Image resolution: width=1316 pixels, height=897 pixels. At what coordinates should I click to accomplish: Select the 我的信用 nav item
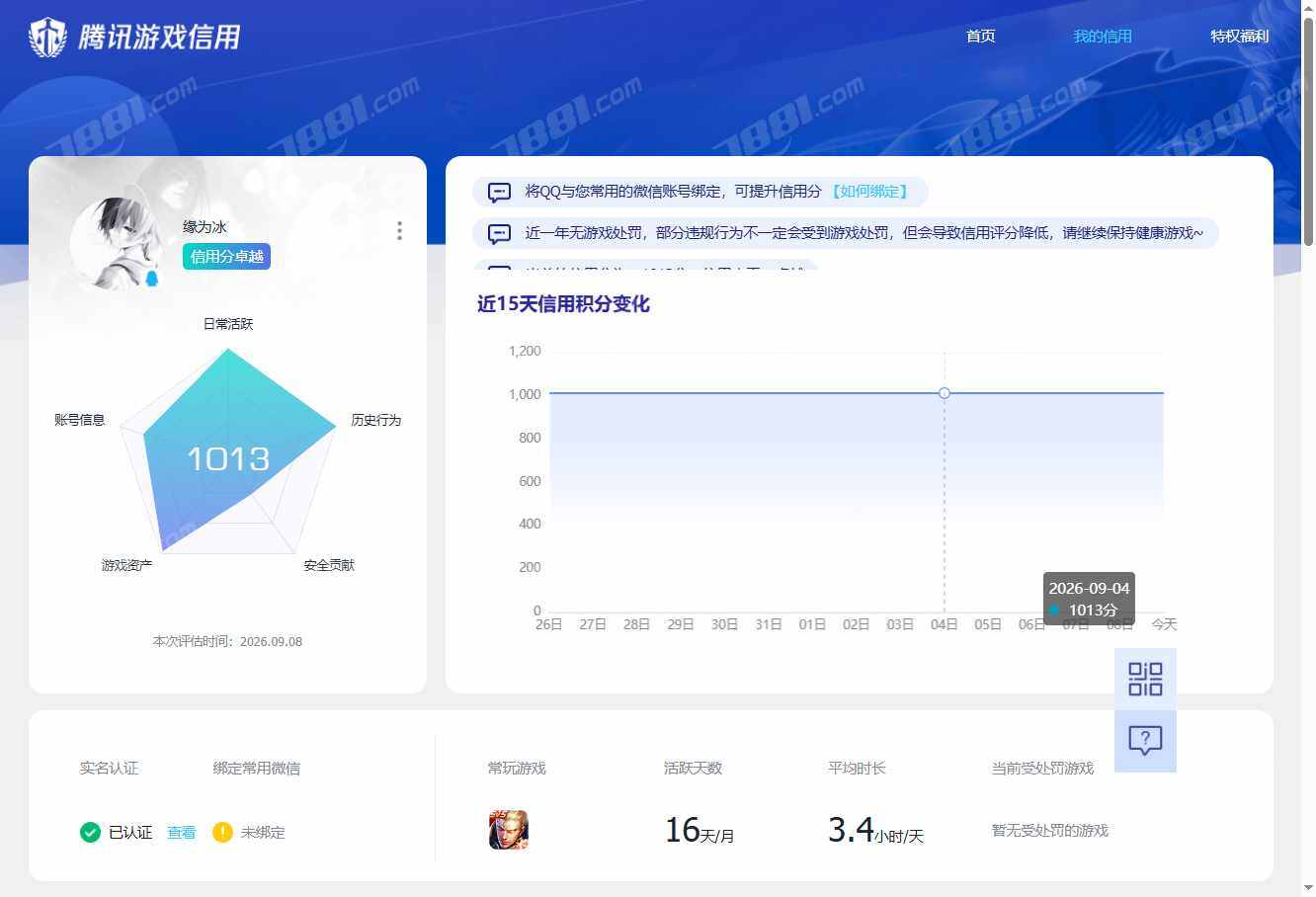(1103, 37)
